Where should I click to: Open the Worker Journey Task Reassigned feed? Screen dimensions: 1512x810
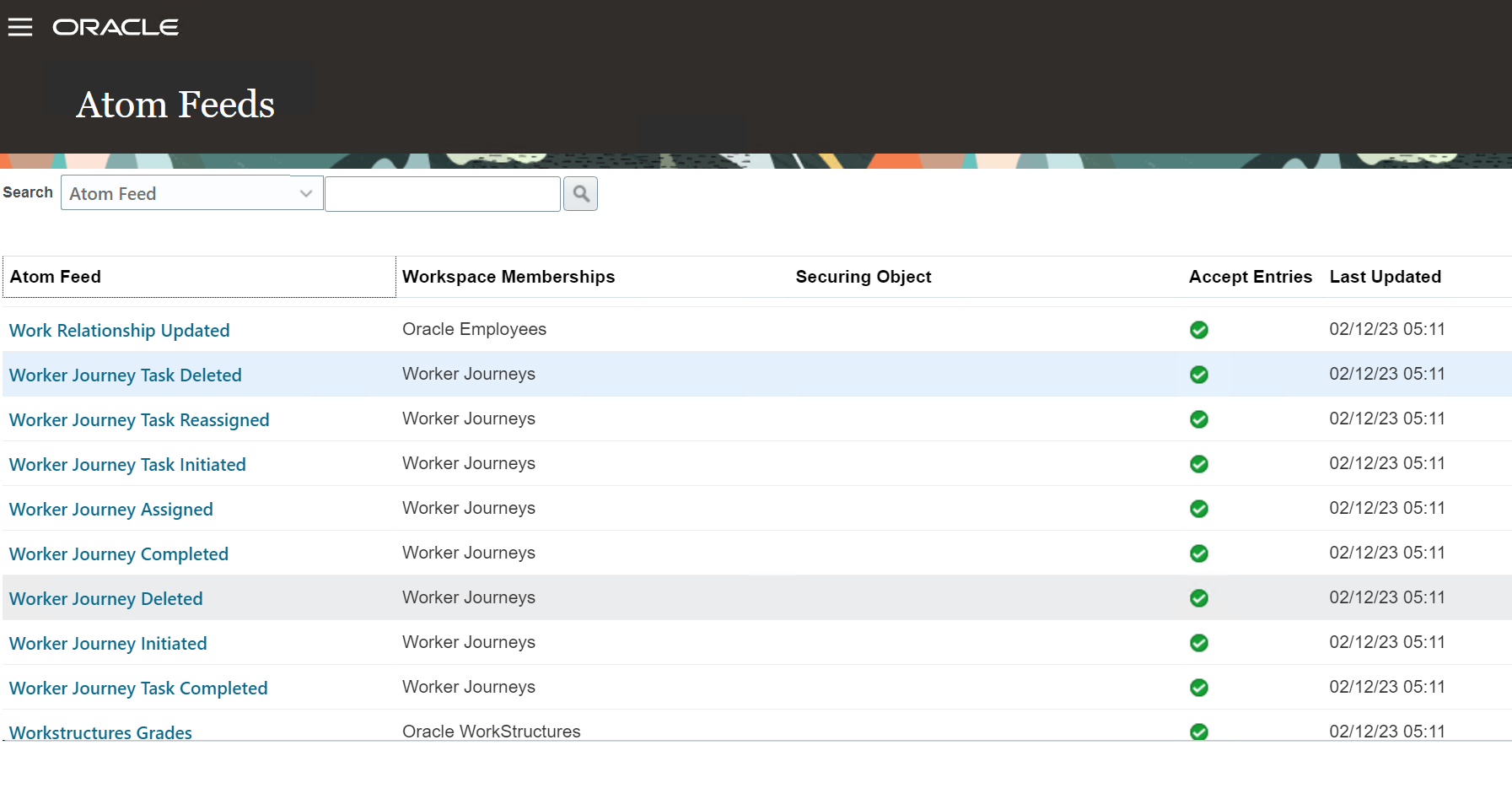pyautogui.click(x=138, y=419)
